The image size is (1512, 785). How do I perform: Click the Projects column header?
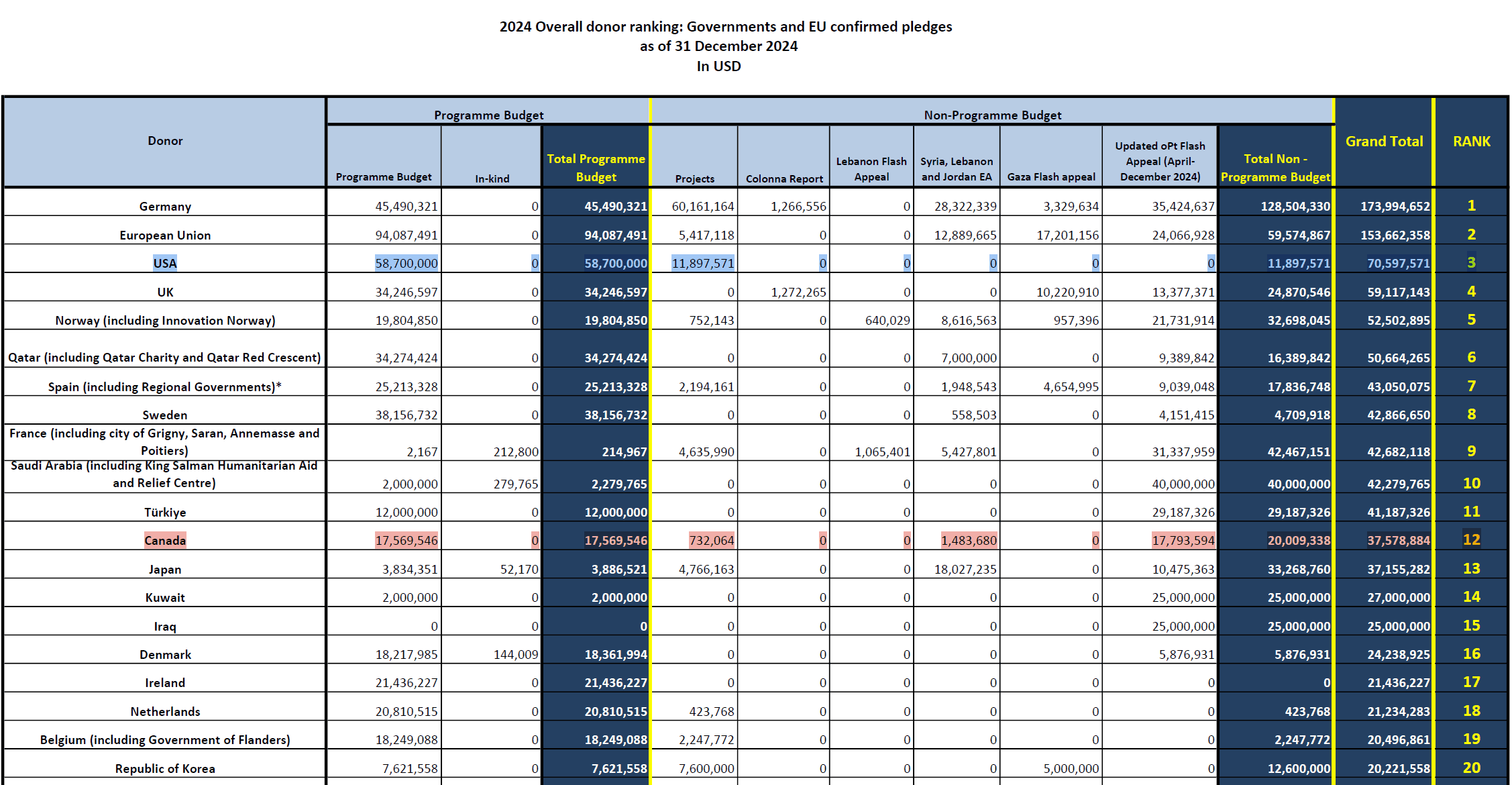(694, 178)
